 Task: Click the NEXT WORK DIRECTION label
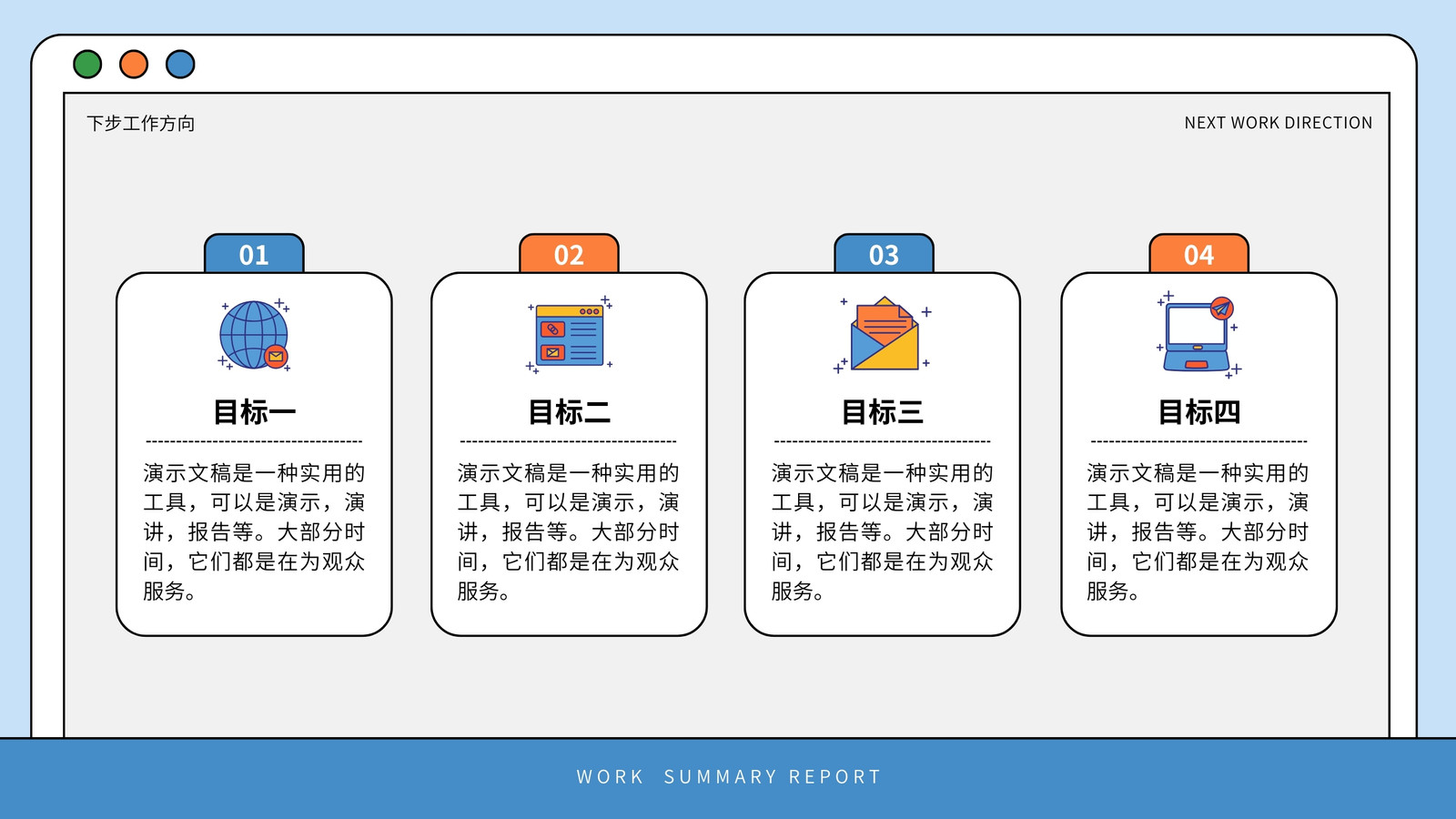[x=1278, y=123]
